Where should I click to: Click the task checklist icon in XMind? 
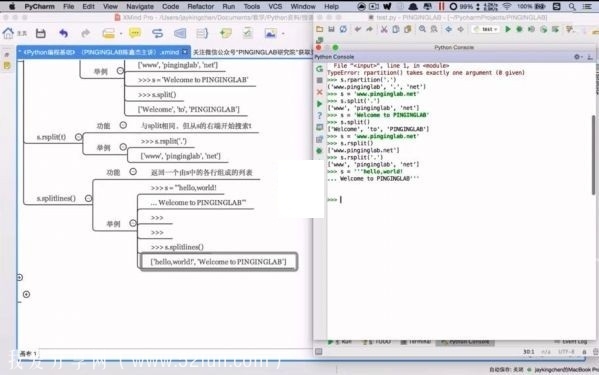[248, 34]
